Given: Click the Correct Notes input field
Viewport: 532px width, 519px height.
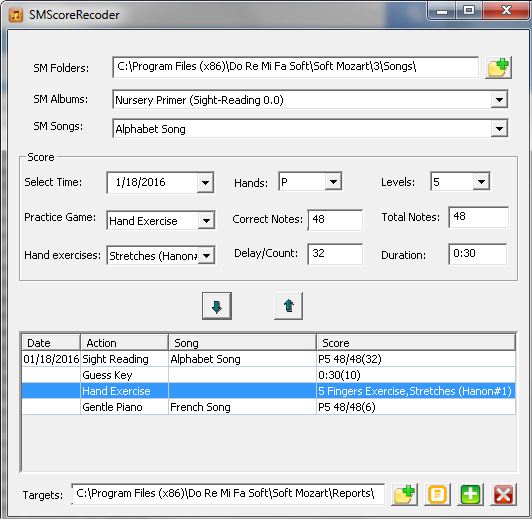Looking at the screenshot, I should tap(335, 220).
